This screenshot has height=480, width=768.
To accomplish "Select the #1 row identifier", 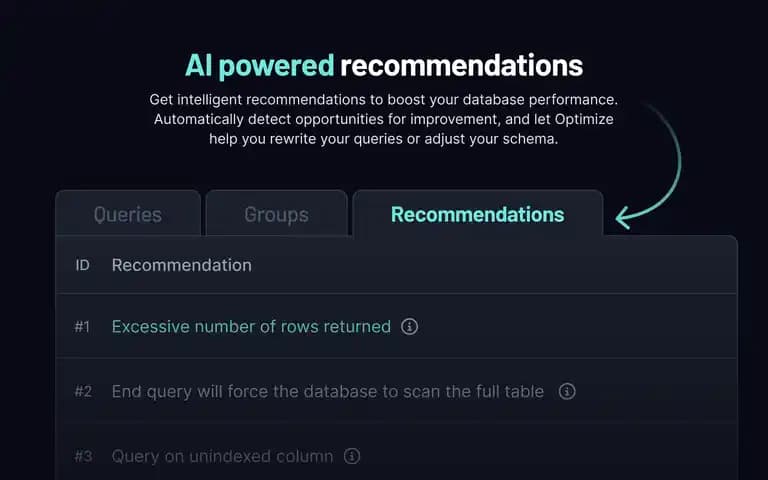I will tap(82, 326).
